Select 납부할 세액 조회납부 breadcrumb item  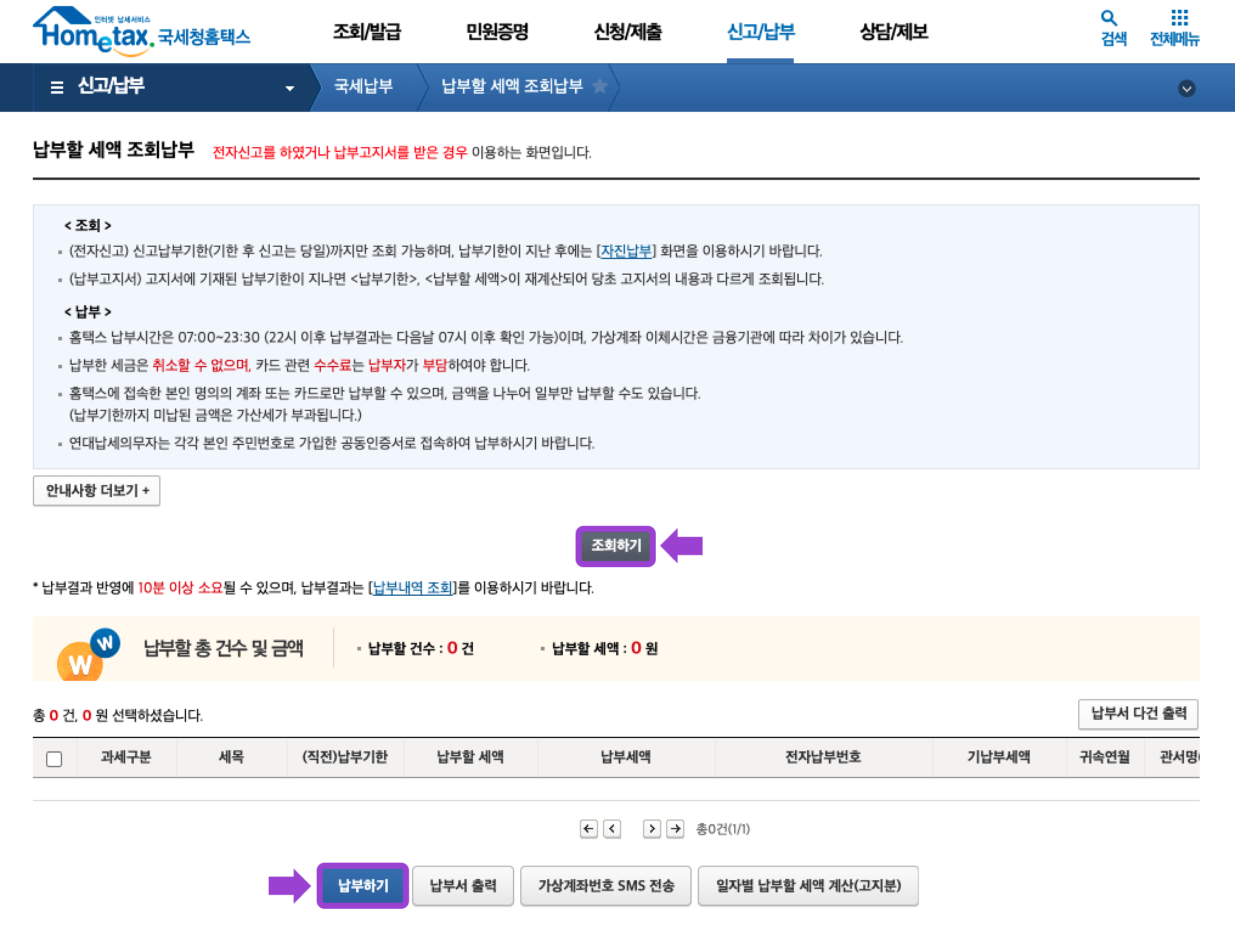(512, 86)
